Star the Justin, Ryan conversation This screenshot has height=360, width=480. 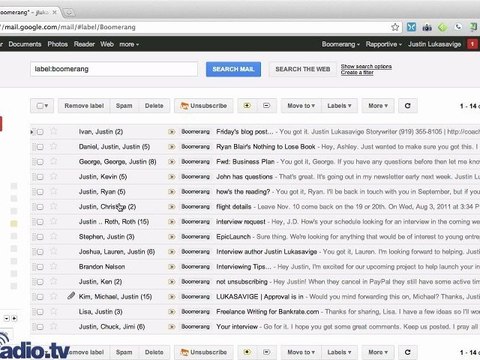tap(54, 191)
